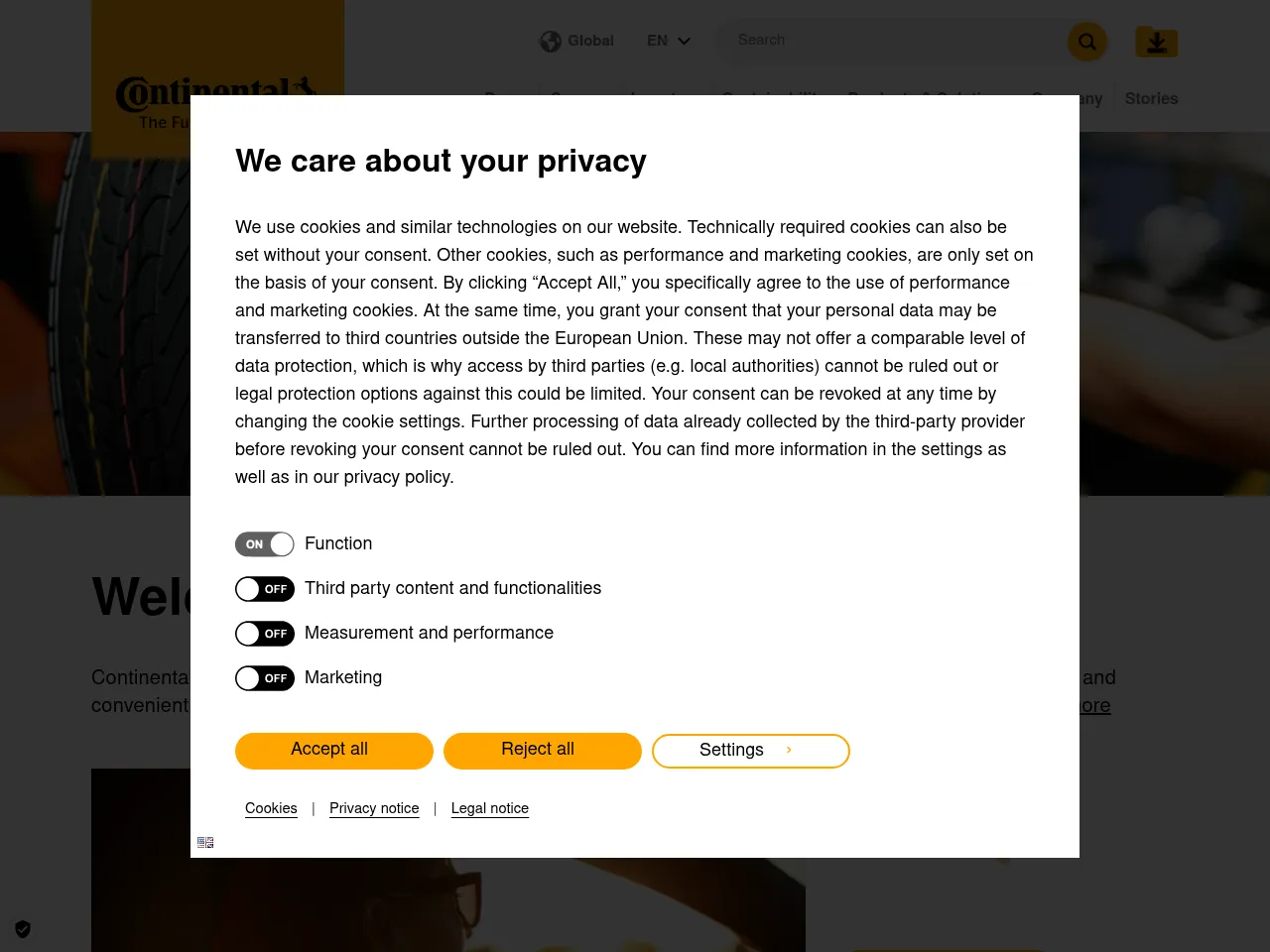Open the privacy shield icon at bottom left
The image size is (1270, 952).
pyautogui.click(x=22, y=929)
